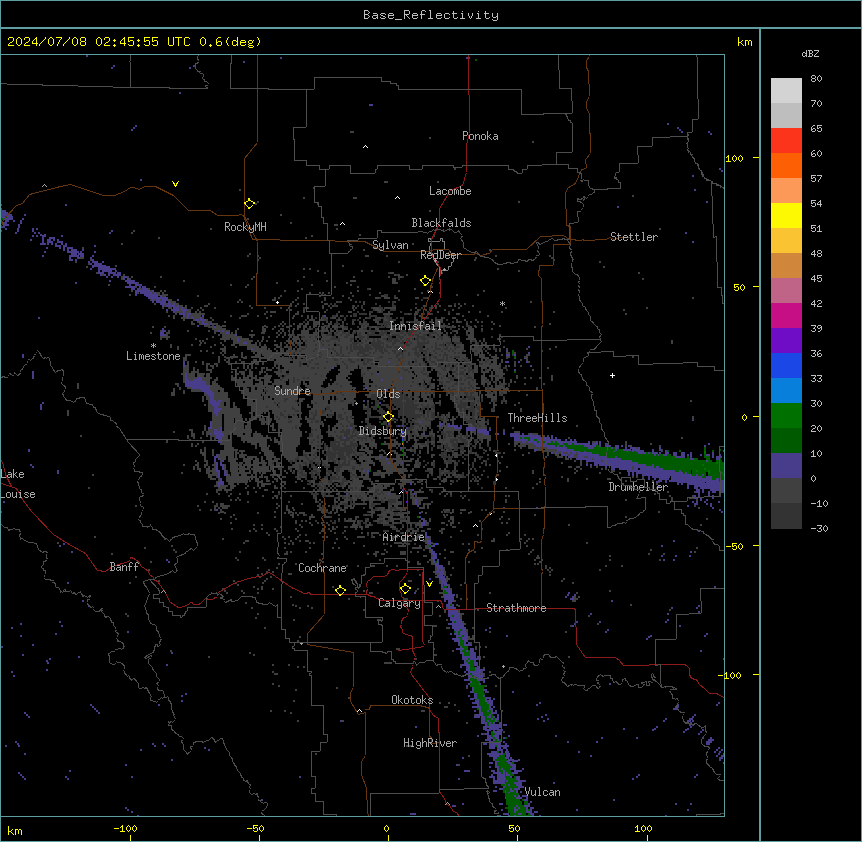Select the Sylvan label

tap(390, 245)
